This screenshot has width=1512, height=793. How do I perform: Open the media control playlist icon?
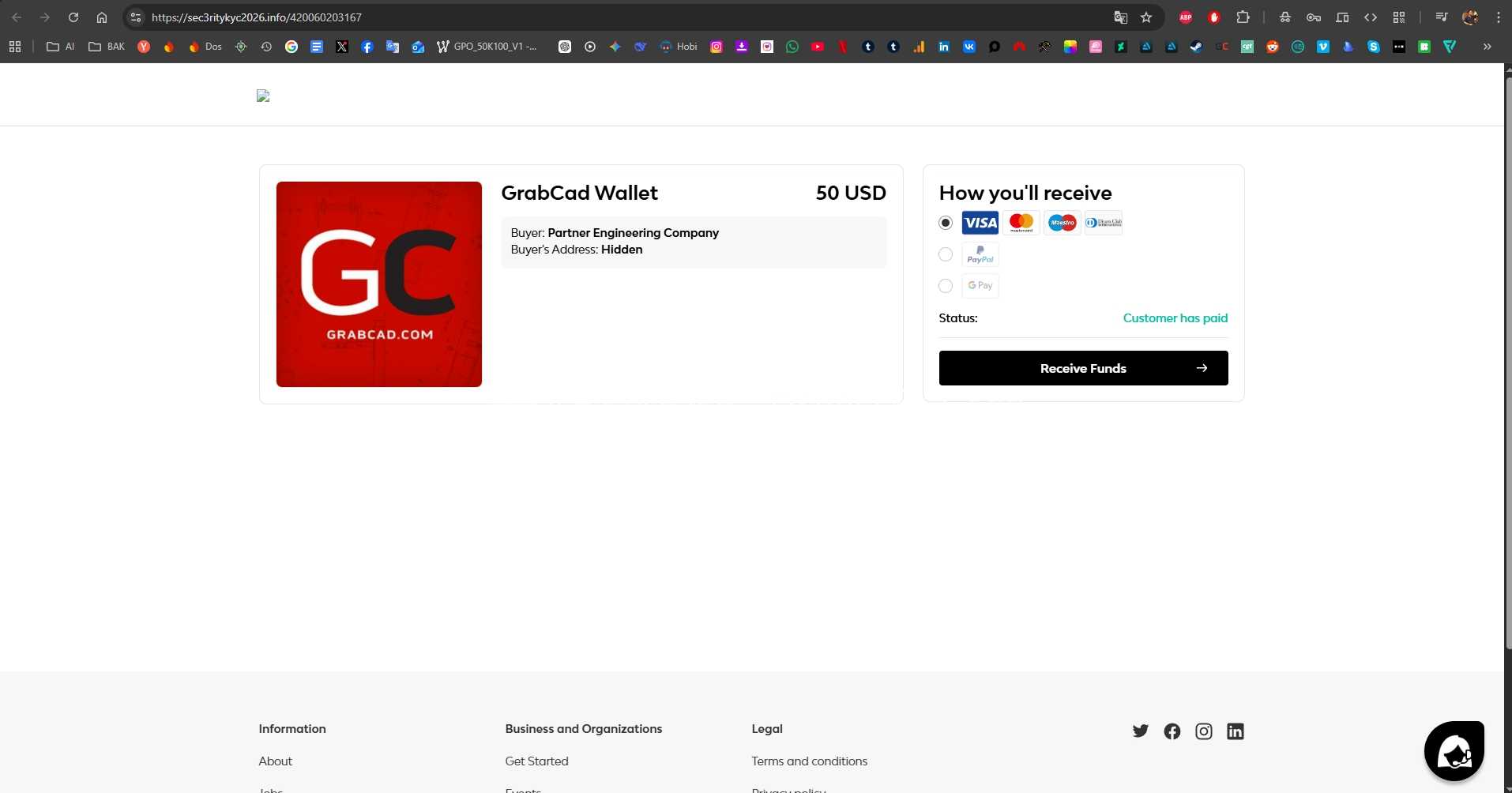tap(1442, 17)
